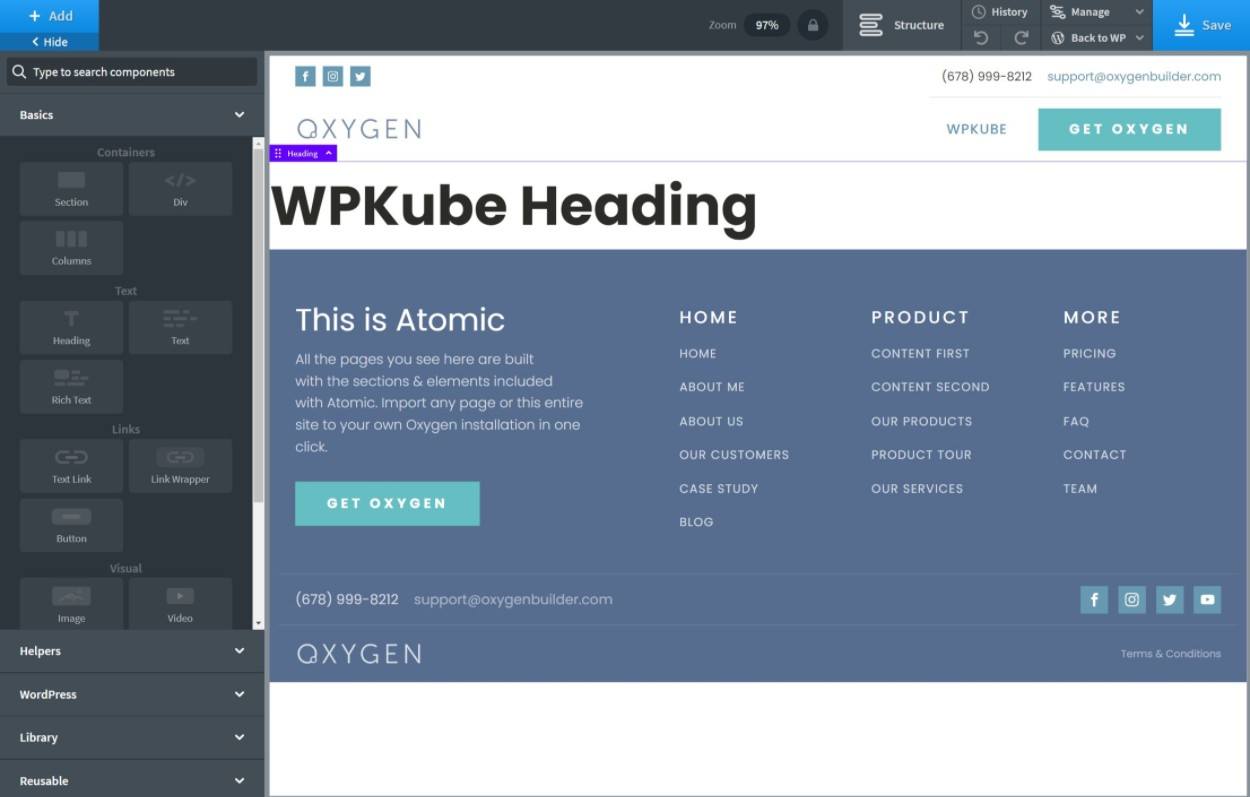1250x797 pixels.
Task: Hide the components sidebar
Action: (x=50, y=42)
